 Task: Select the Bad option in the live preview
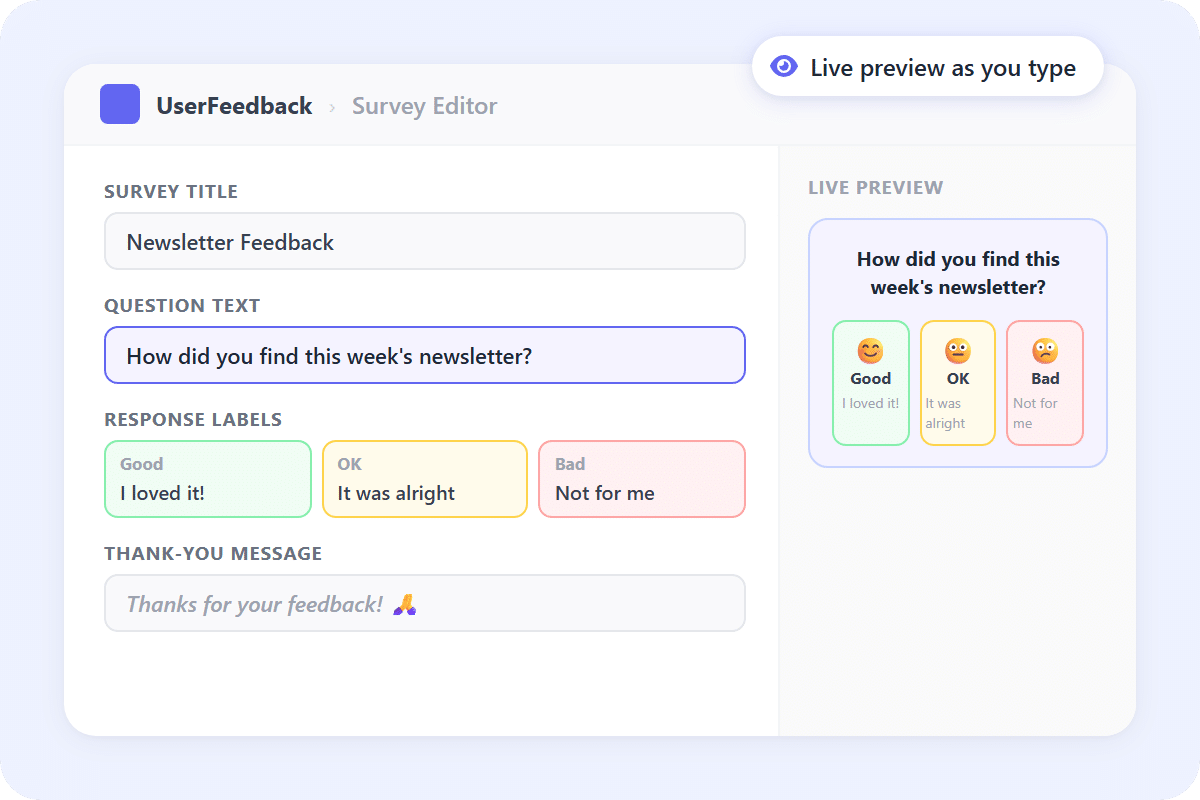tap(1044, 383)
